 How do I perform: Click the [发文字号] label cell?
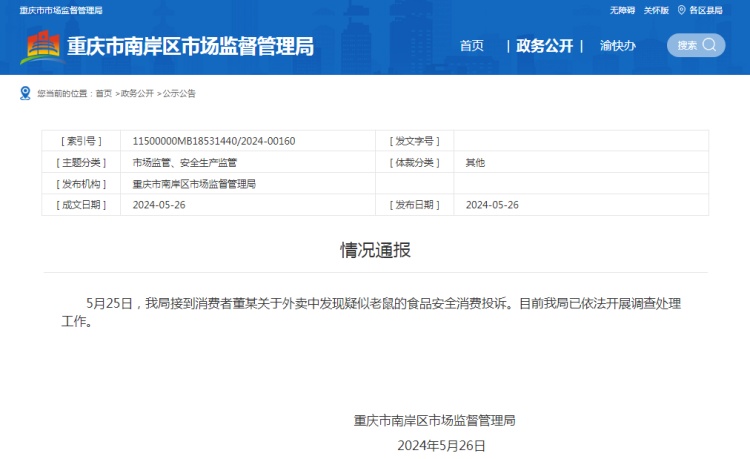415,141
